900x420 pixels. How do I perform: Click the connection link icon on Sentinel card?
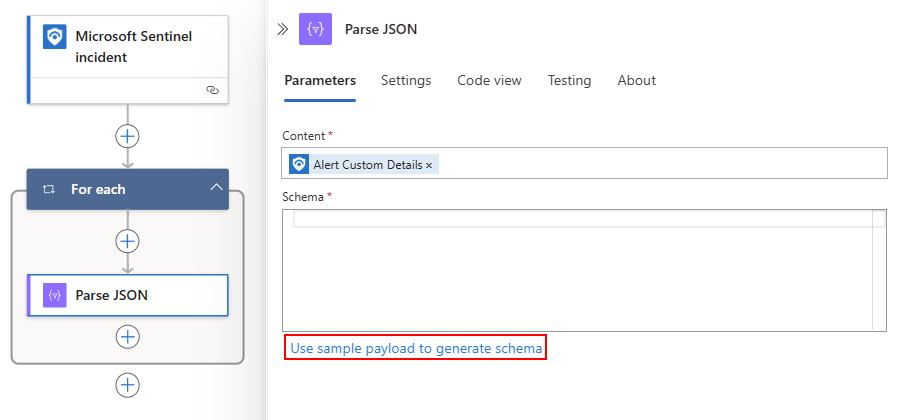pos(212,90)
